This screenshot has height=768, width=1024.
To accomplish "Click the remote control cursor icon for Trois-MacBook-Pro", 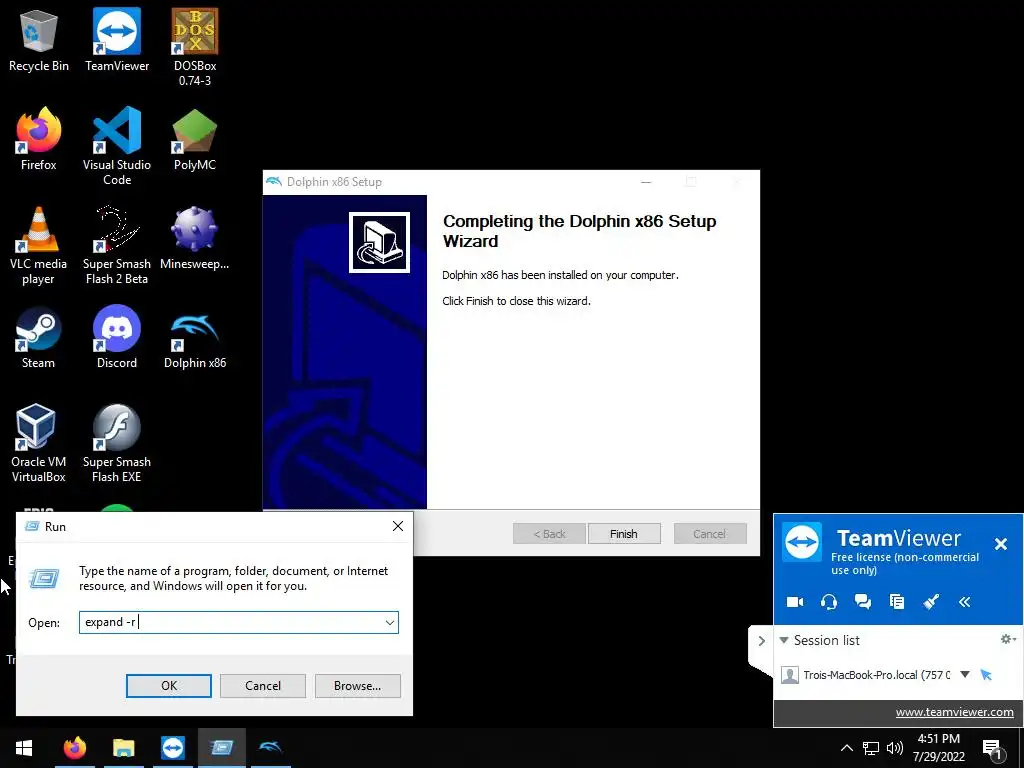I will pyautogui.click(x=986, y=675).
